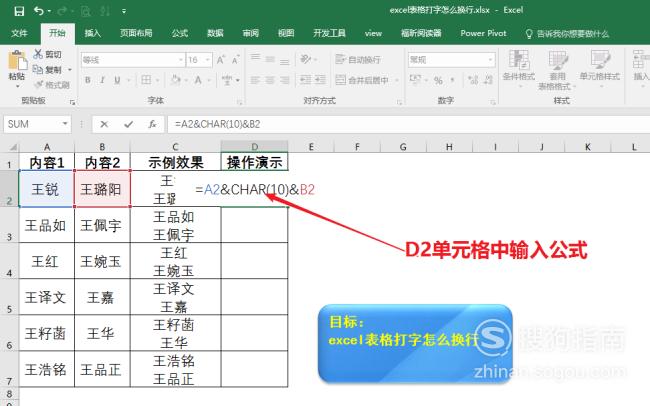650x406 pixels.
Task: Open Cell Styles (单元格样式)
Action: click(599, 66)
